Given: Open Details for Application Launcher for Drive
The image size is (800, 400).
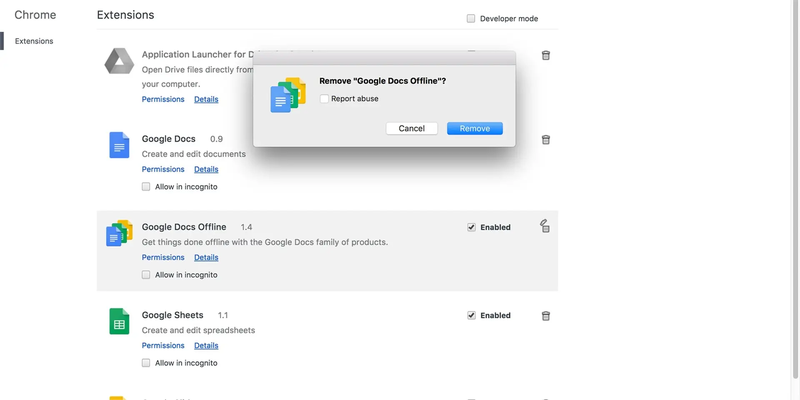Looking at the screenshot, I should (x=206, y=99).
